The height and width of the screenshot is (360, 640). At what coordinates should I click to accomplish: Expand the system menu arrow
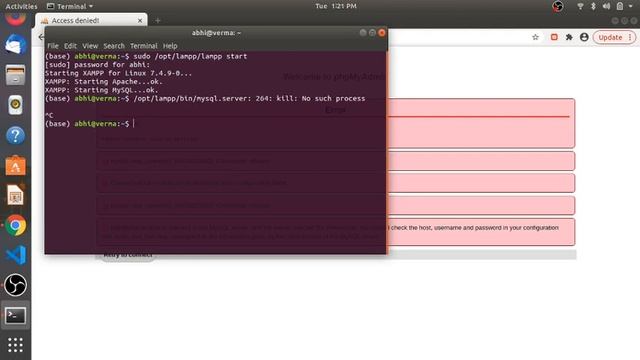pos(631,6)
